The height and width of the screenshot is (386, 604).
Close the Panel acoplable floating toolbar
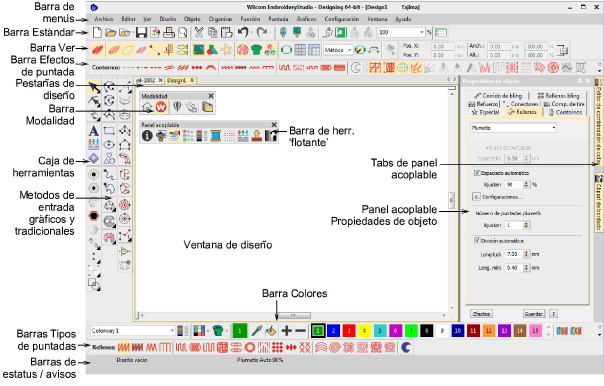click(x=274, y=124)
